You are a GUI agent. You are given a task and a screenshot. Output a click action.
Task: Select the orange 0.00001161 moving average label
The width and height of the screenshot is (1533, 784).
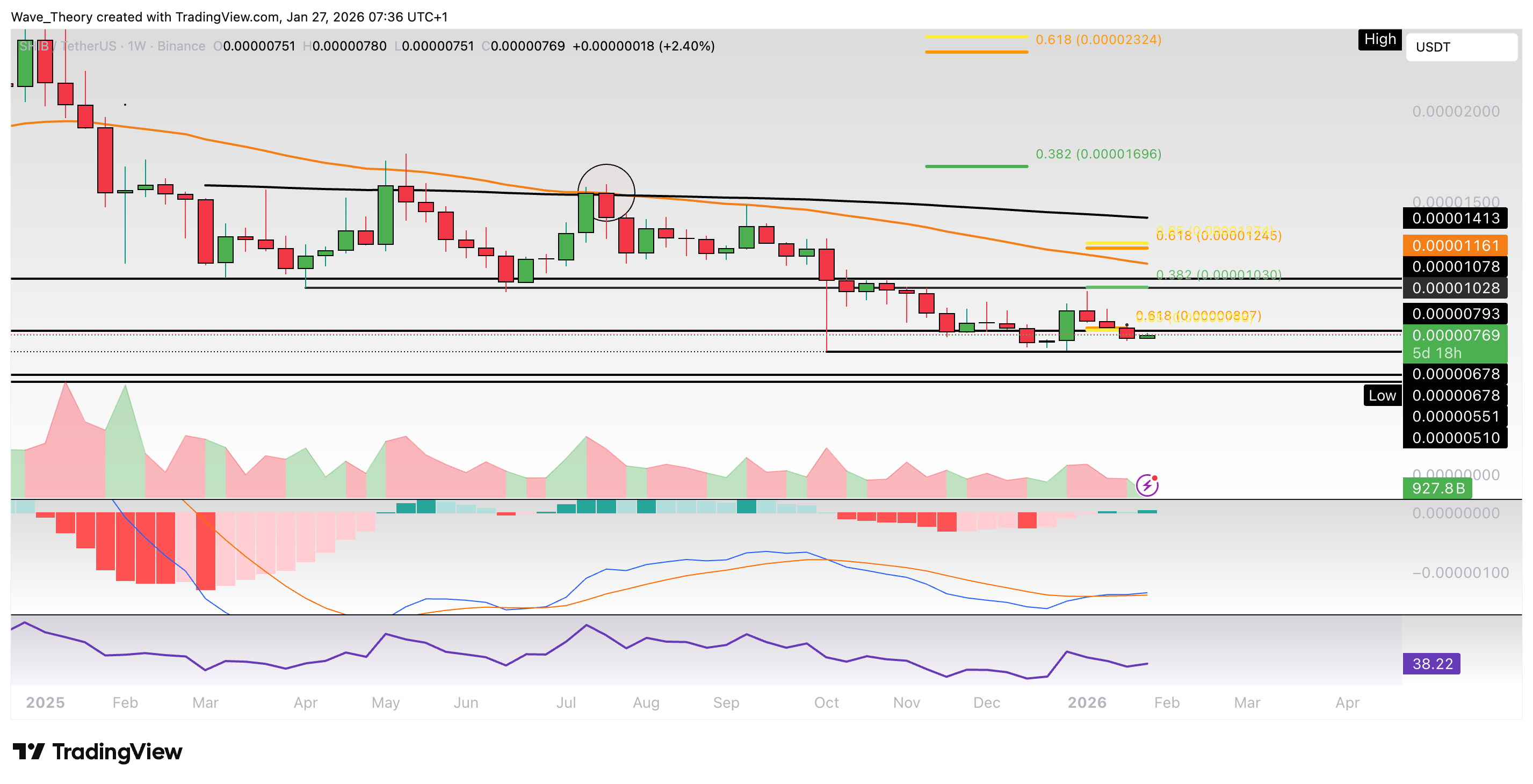tap(1455, 245)
